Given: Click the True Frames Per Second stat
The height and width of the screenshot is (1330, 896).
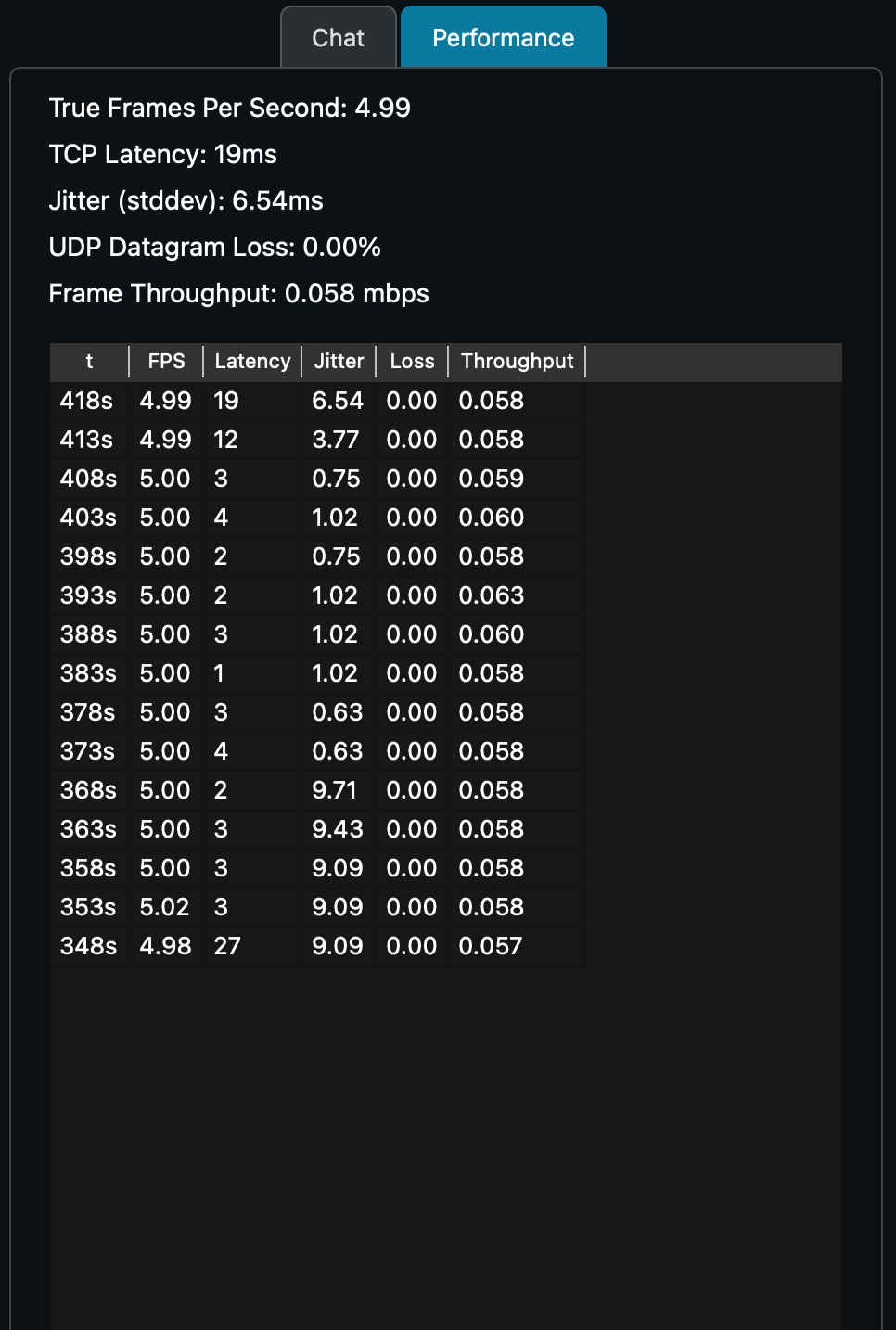Looking at the screenshot, I should click(x=230, y=108).
